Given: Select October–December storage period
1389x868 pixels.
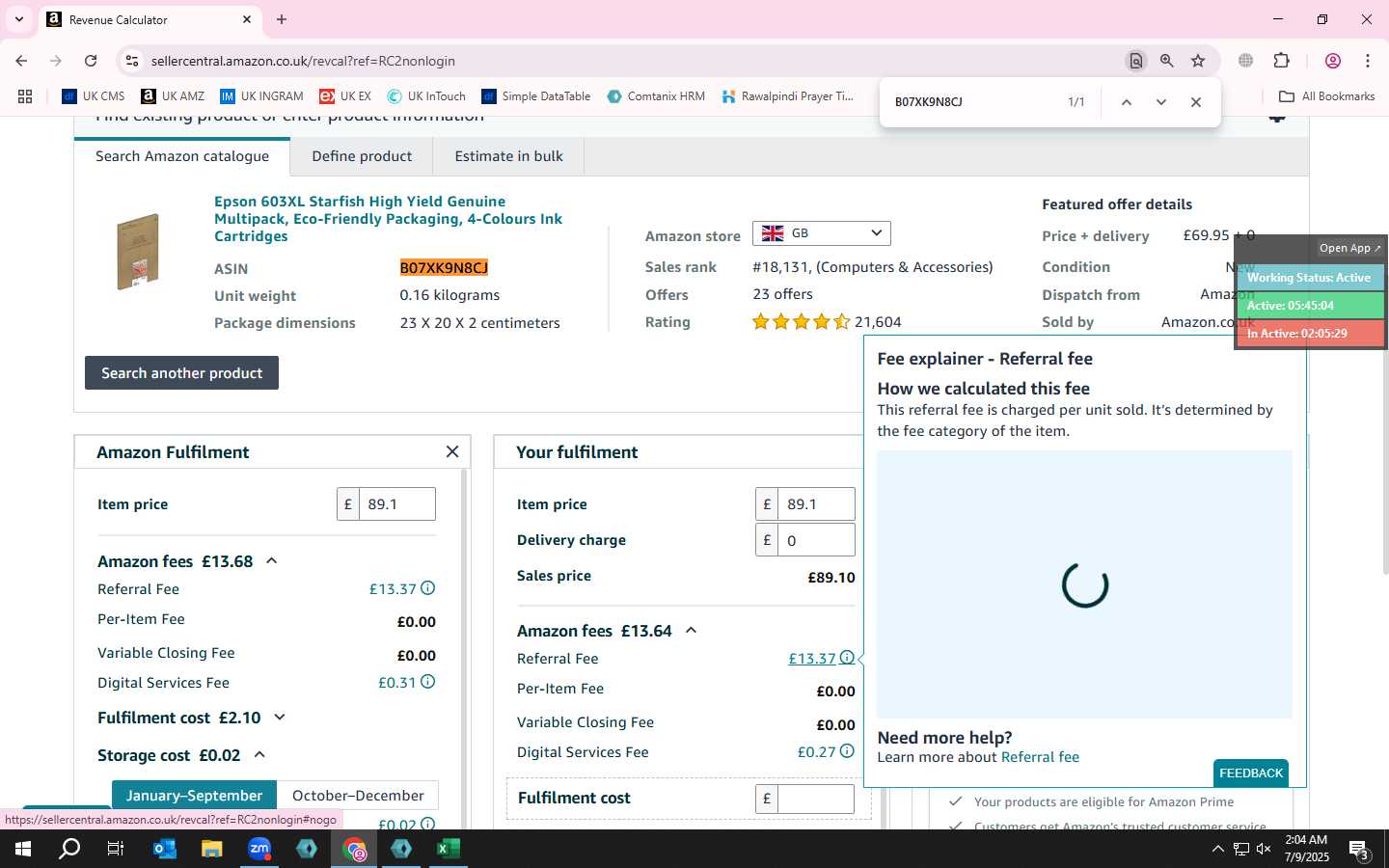Looking at the screenshot, I should (x=358, y=796).
